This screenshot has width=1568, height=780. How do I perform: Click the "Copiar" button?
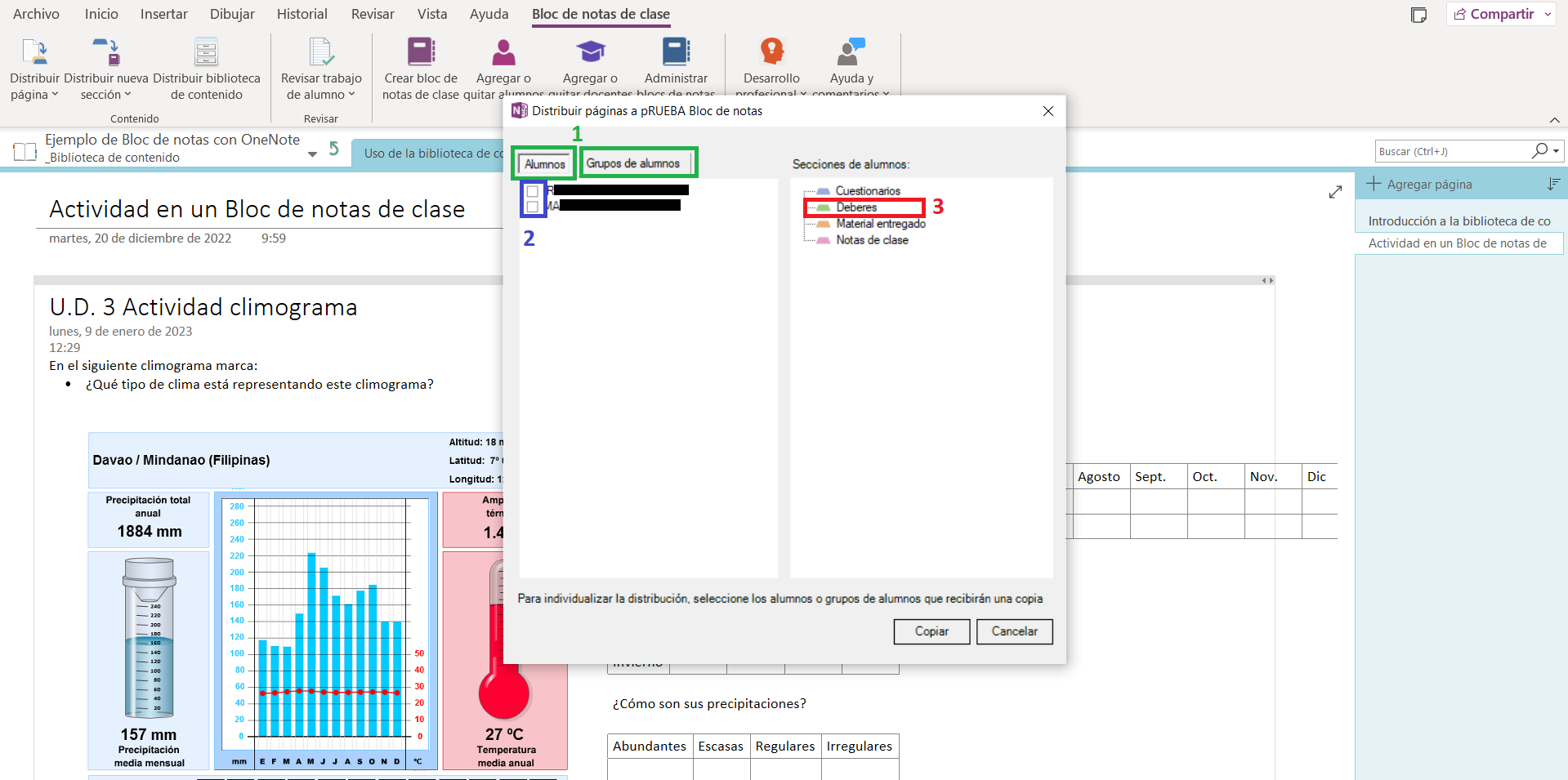coord(931,631)
